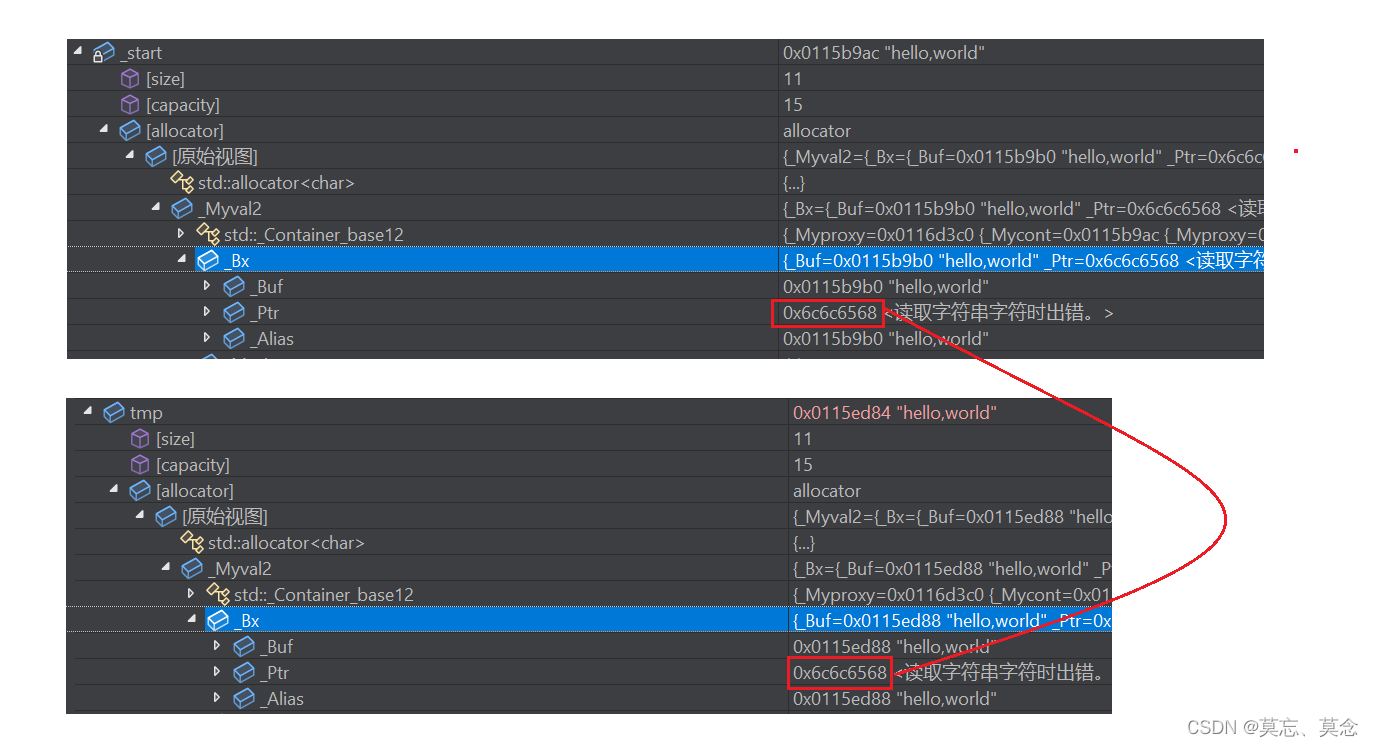Expand std::_Container_base12 under _start
Viewport: 1374px width, 747px height.
click(181, 234)
